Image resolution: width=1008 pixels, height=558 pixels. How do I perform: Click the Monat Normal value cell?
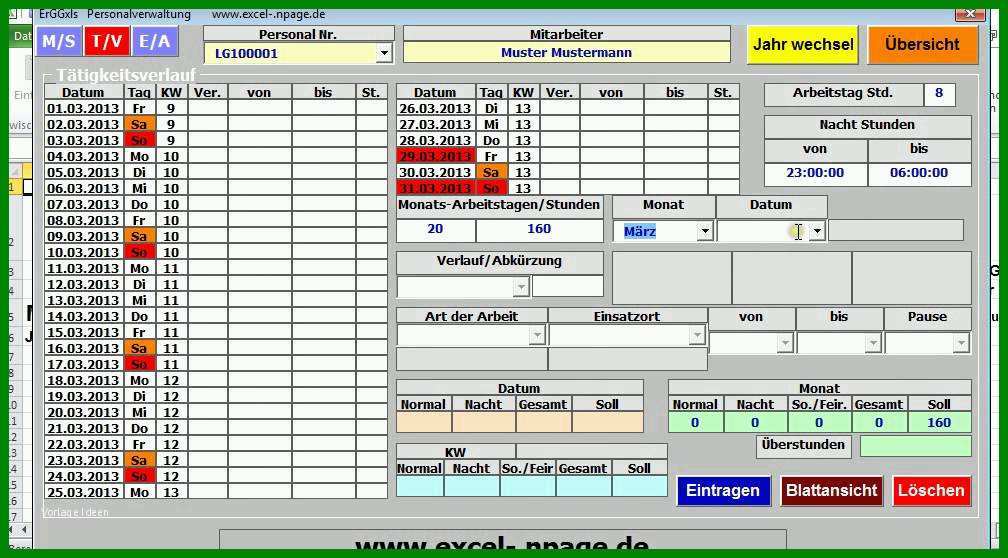tap(695, 422)
